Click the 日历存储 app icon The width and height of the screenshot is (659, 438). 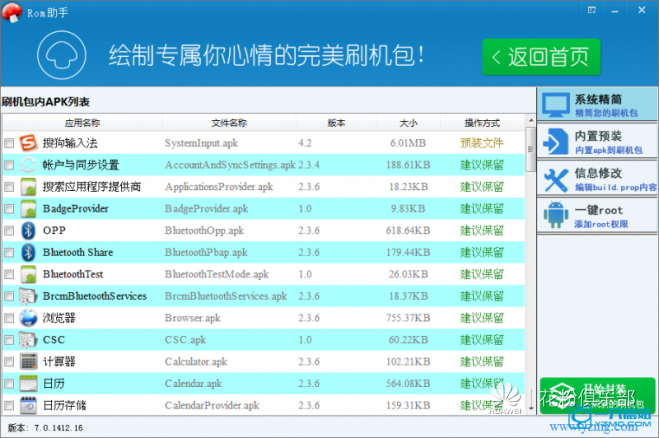(x=29, y=405)
